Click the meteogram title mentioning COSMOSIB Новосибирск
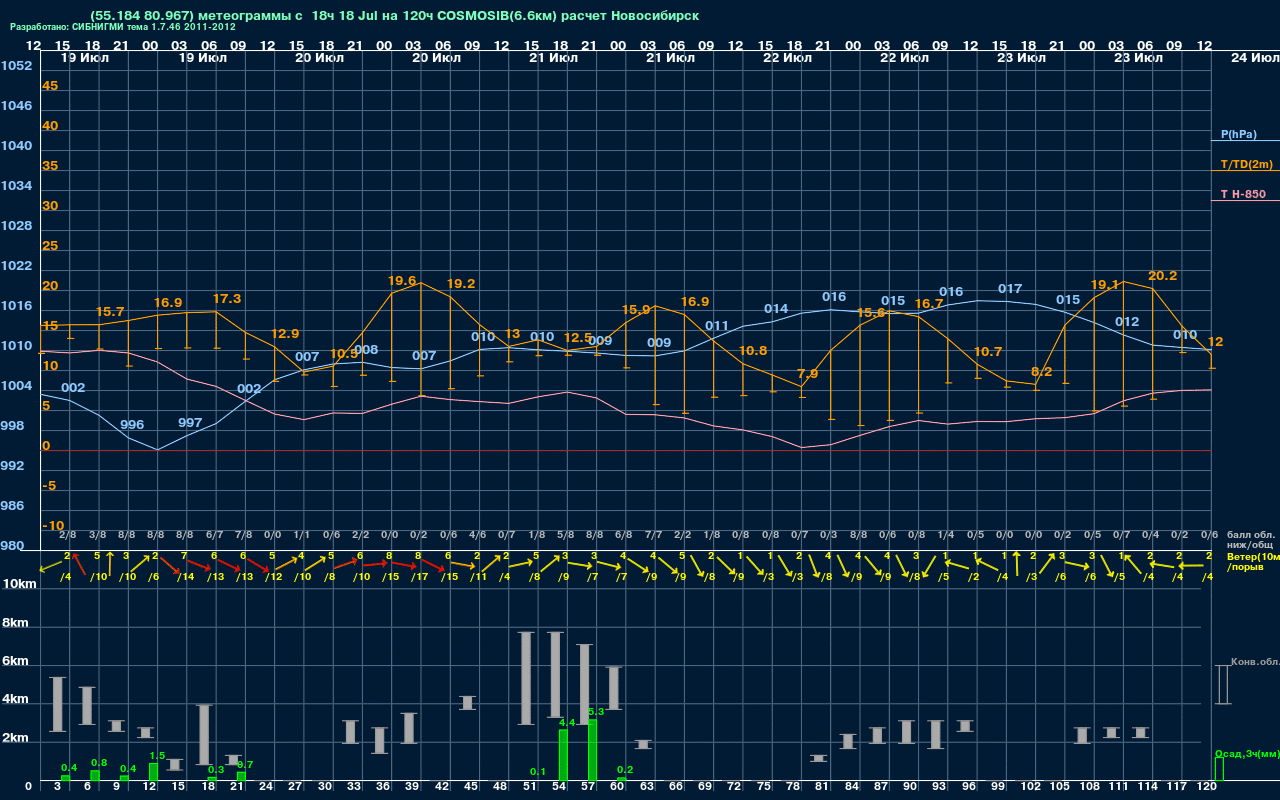Image resolution: width=1280 pixels, height=800 pixels. (394, 15)
